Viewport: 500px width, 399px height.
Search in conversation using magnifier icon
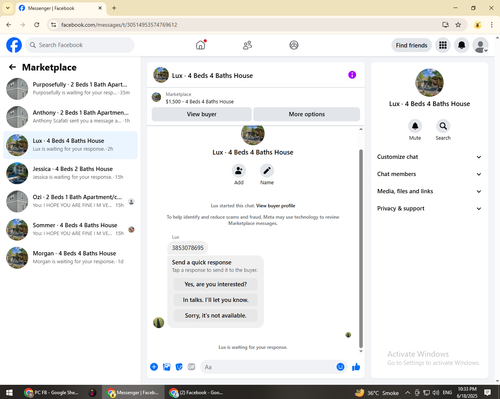(x=443, y=126)
